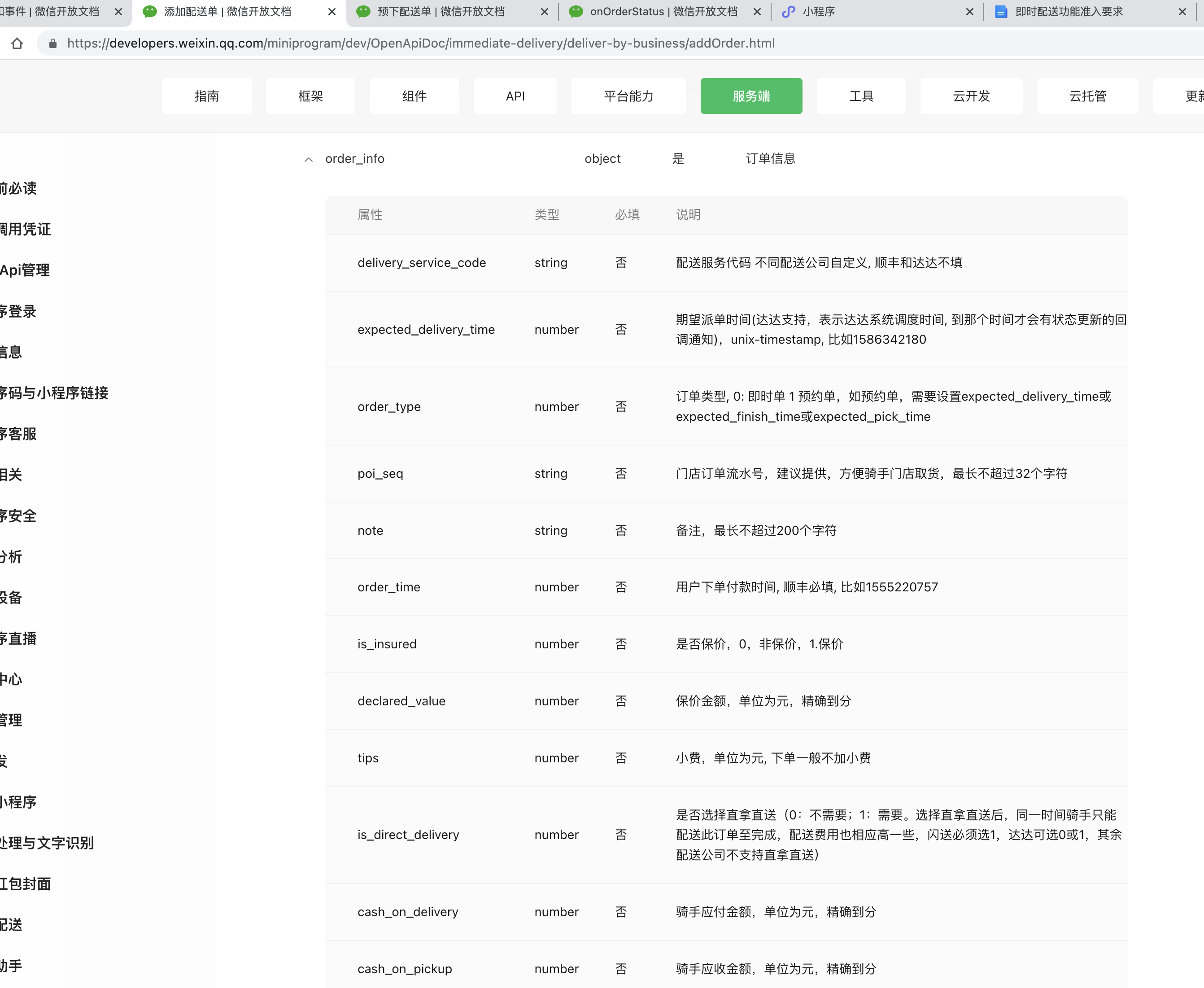1204x988 pixels.
Task: Click WeChat favicon on onOrderStatus tab
Action: [x=576, y=11]
